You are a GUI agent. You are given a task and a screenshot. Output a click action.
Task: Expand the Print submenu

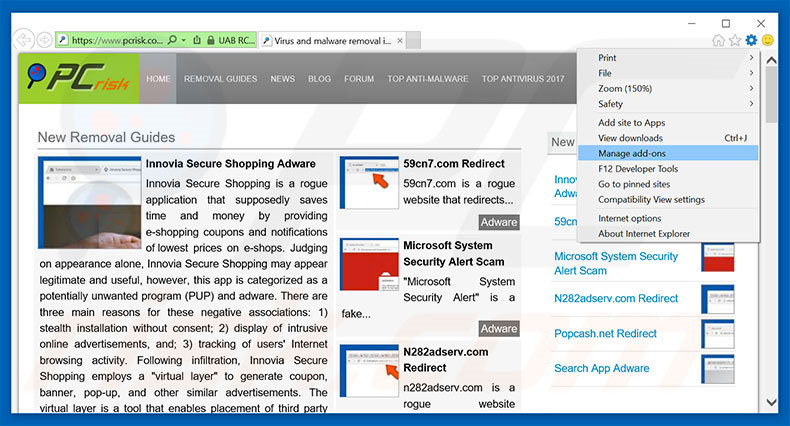click(668, 57)
